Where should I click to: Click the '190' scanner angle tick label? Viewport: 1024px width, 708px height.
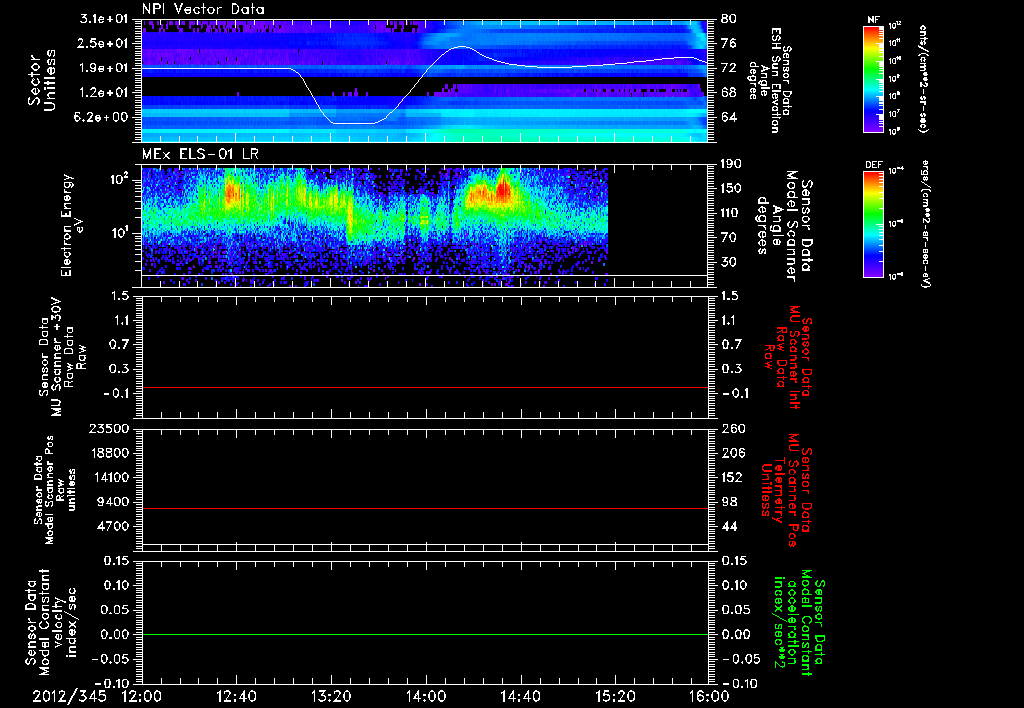click(x=733, y=164)
